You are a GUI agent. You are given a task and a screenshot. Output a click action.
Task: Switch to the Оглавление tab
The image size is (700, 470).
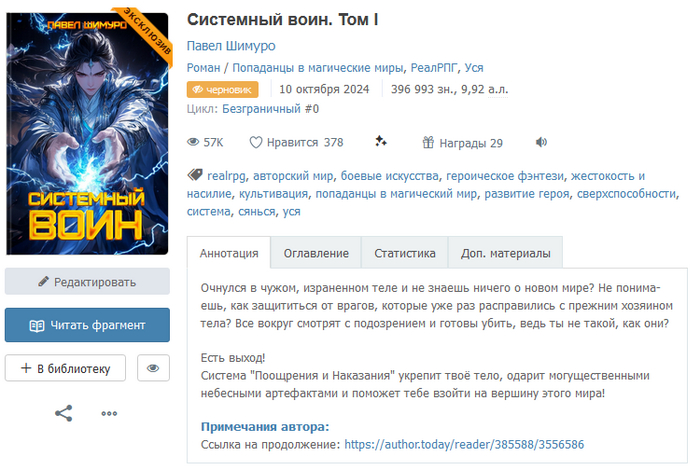316,253
